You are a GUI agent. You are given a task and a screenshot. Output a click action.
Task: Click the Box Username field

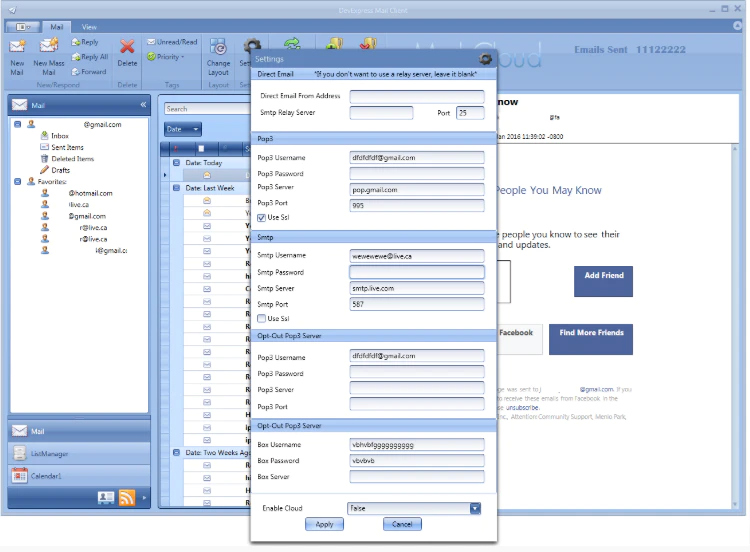(x=417, y=445)
